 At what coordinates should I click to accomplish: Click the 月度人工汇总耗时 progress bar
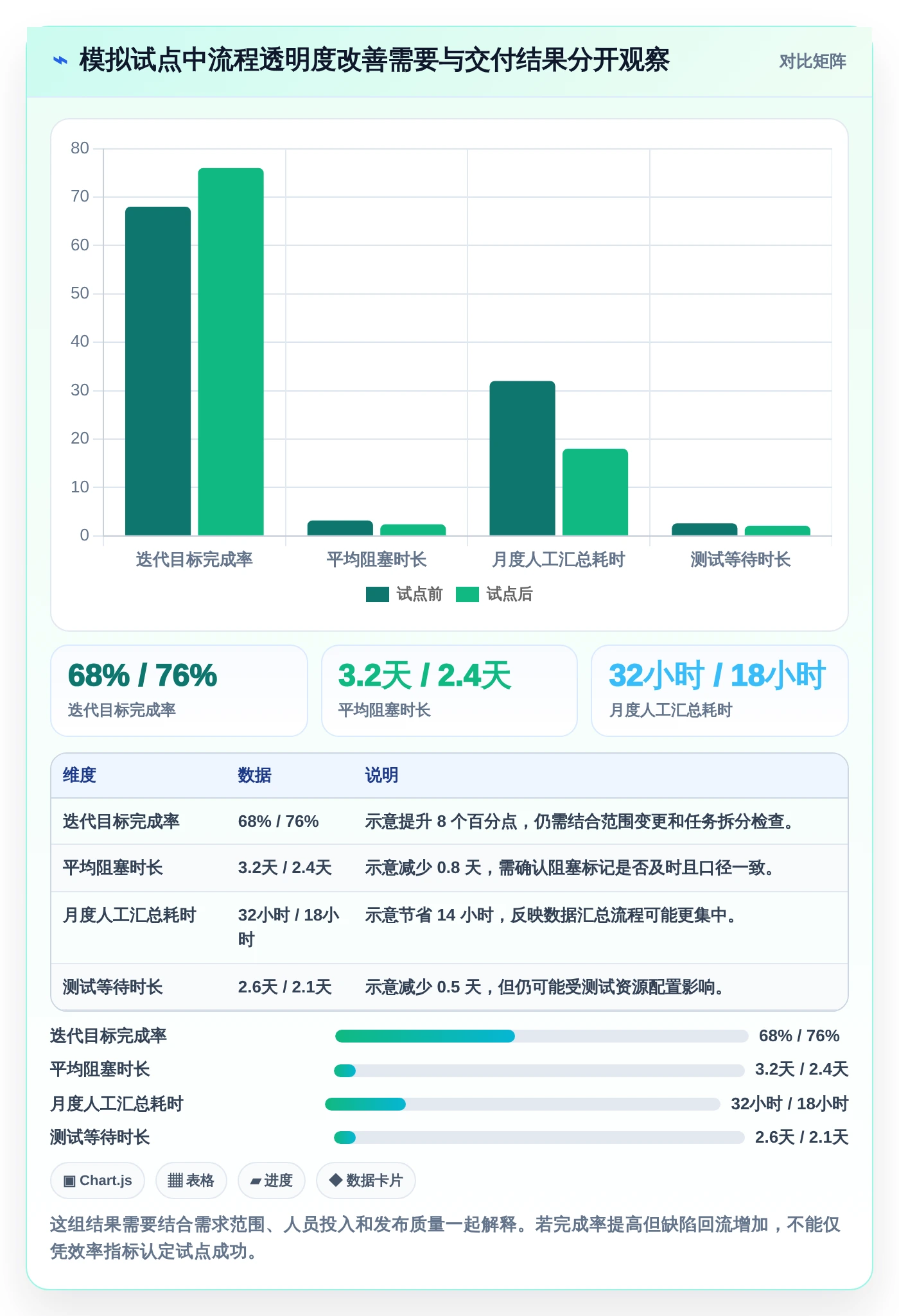click(523, 1104)
